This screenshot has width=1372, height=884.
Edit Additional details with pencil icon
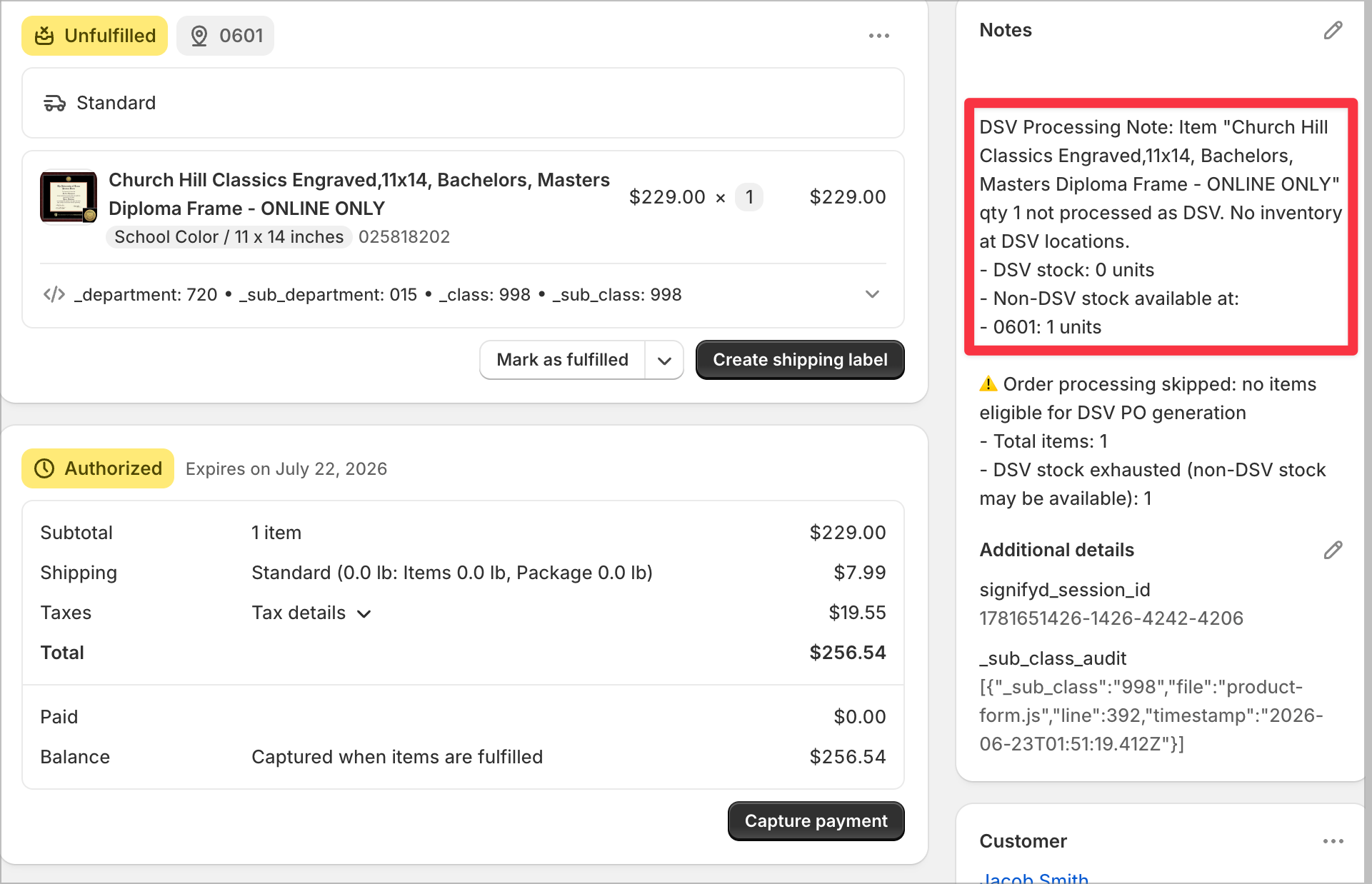1333,550
